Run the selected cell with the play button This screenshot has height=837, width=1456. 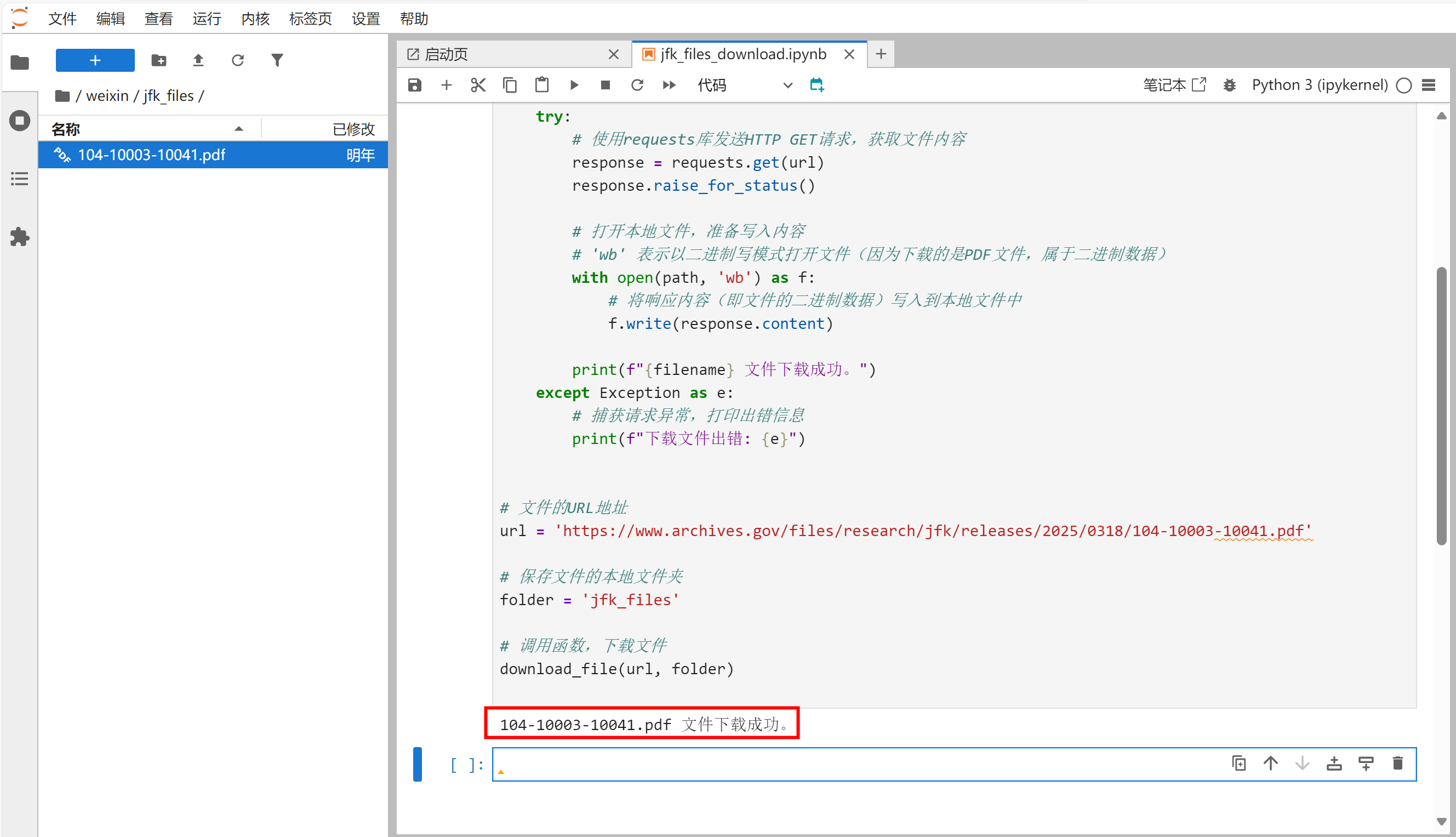(x=573, y=85)
